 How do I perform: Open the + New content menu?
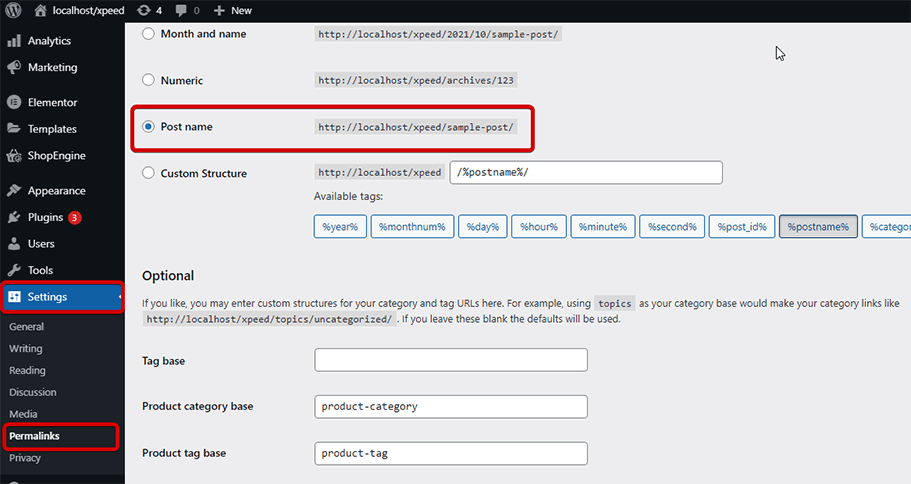pyautogui.click(x=234, y=10)
